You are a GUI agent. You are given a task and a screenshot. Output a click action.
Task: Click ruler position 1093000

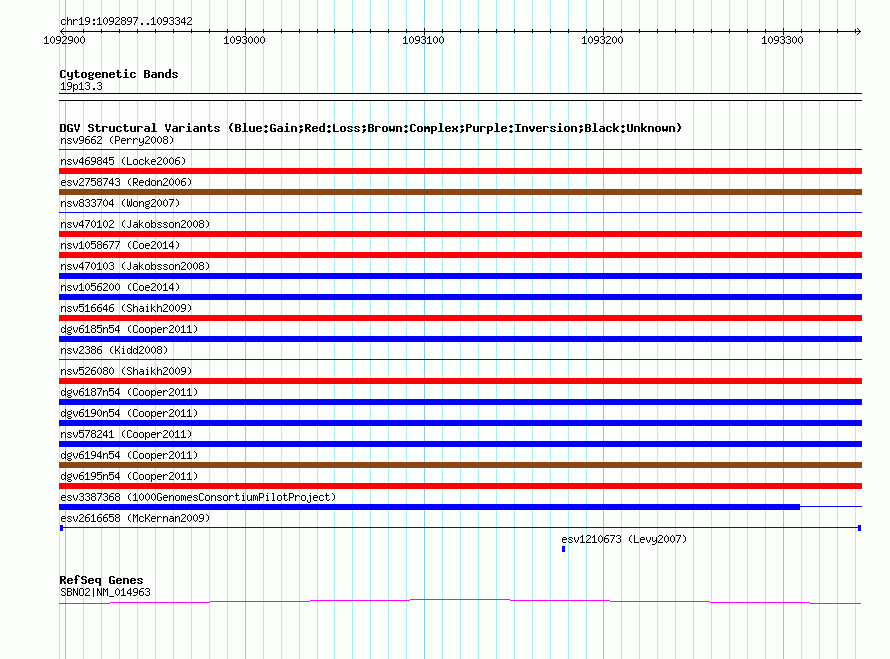244,40
